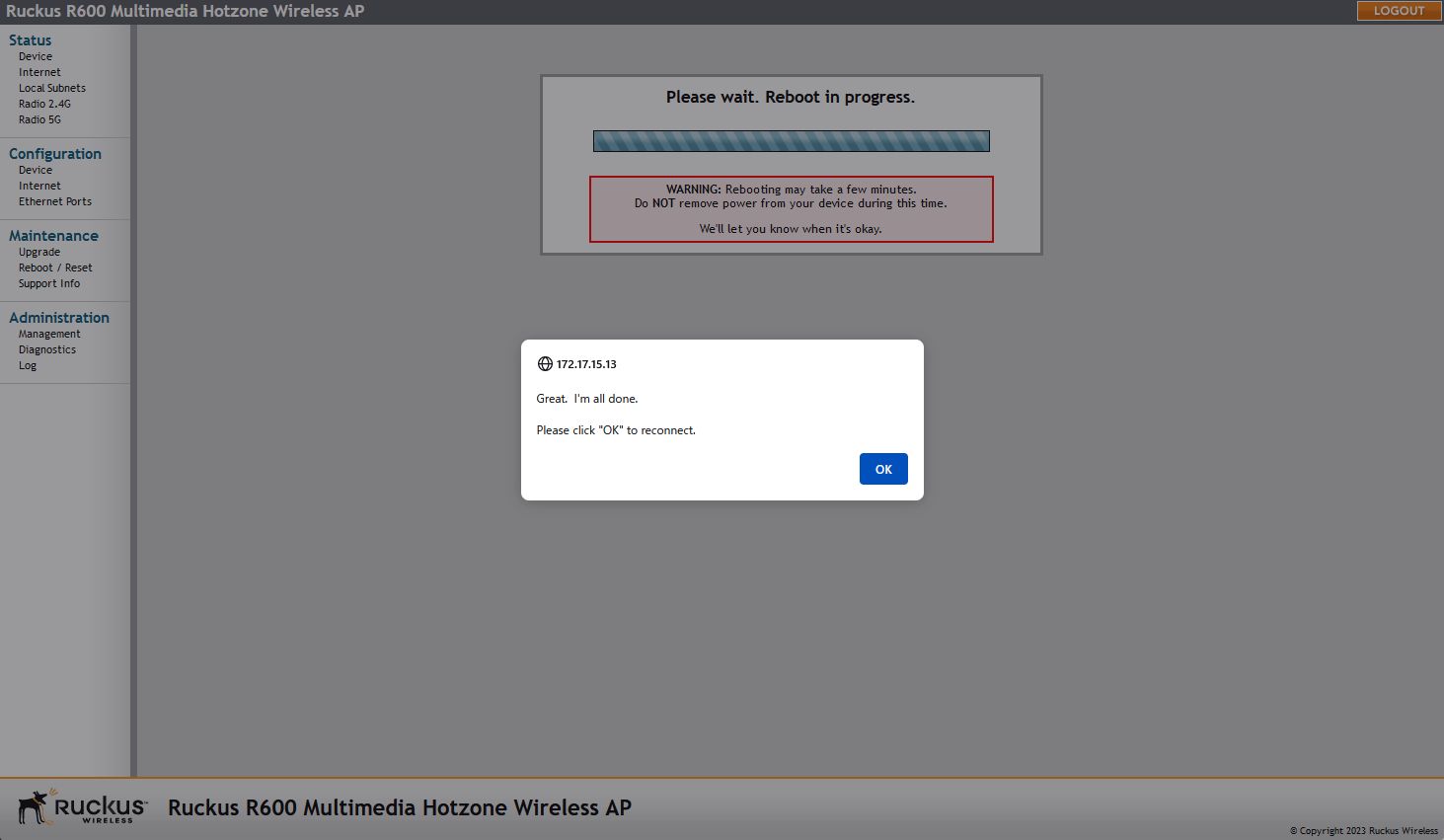
Task: Open Configuration Internet settings
Action: click(x=39, y=186)
